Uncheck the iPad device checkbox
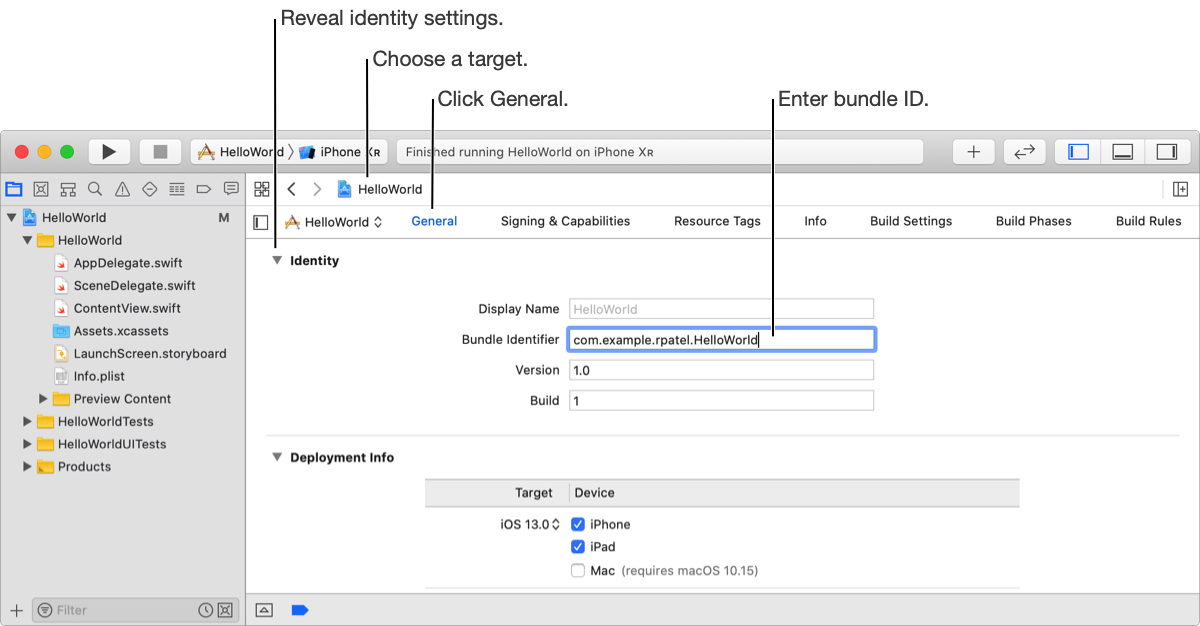 click(578, 547)
